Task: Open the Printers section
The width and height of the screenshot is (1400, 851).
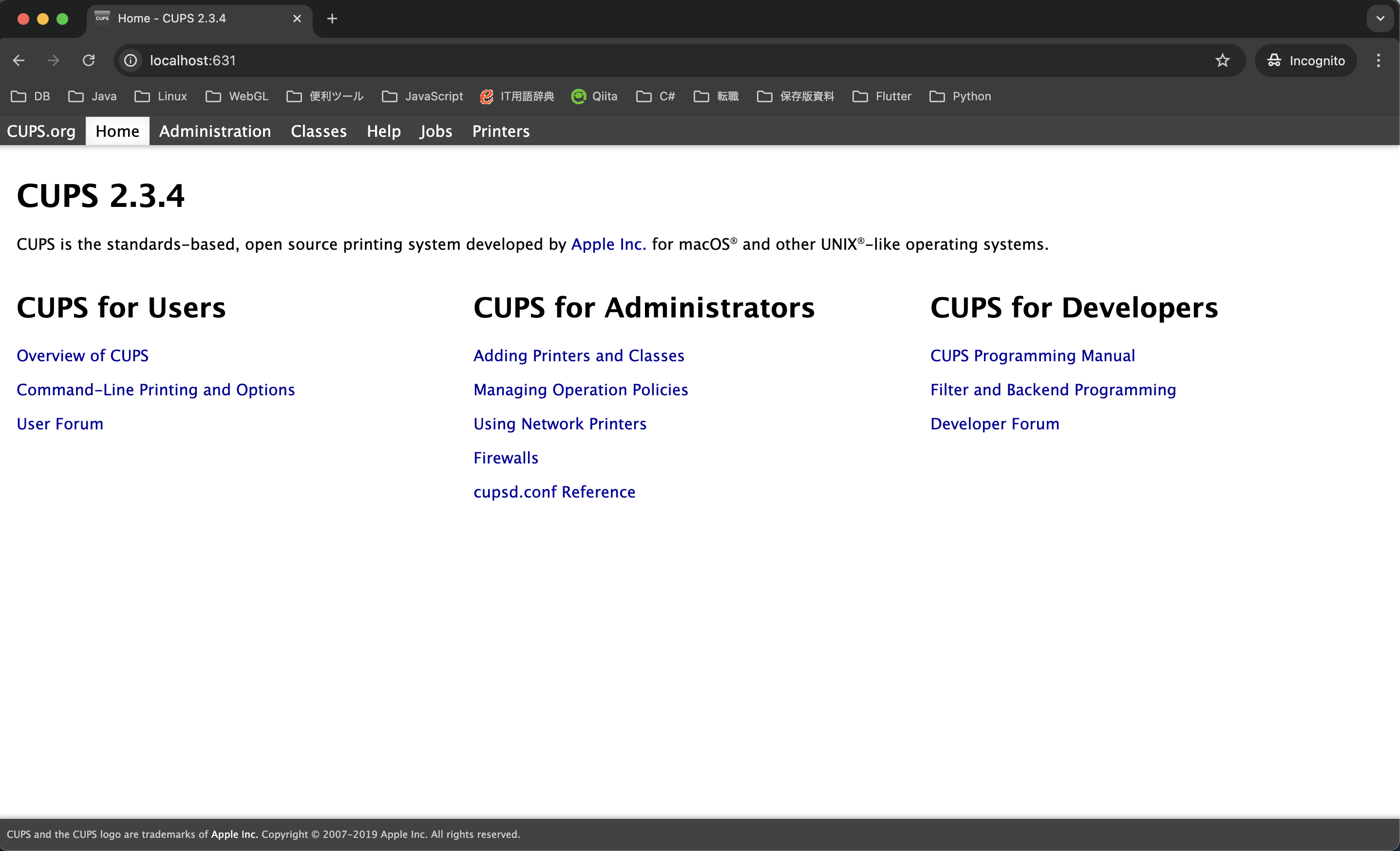Action: coord(500,131)
